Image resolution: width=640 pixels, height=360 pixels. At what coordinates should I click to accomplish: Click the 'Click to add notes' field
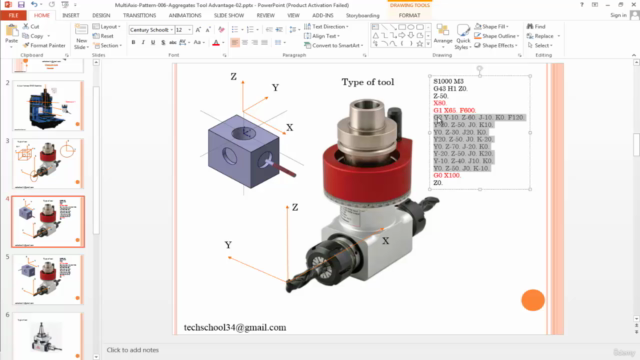click(x=133, y=350)
